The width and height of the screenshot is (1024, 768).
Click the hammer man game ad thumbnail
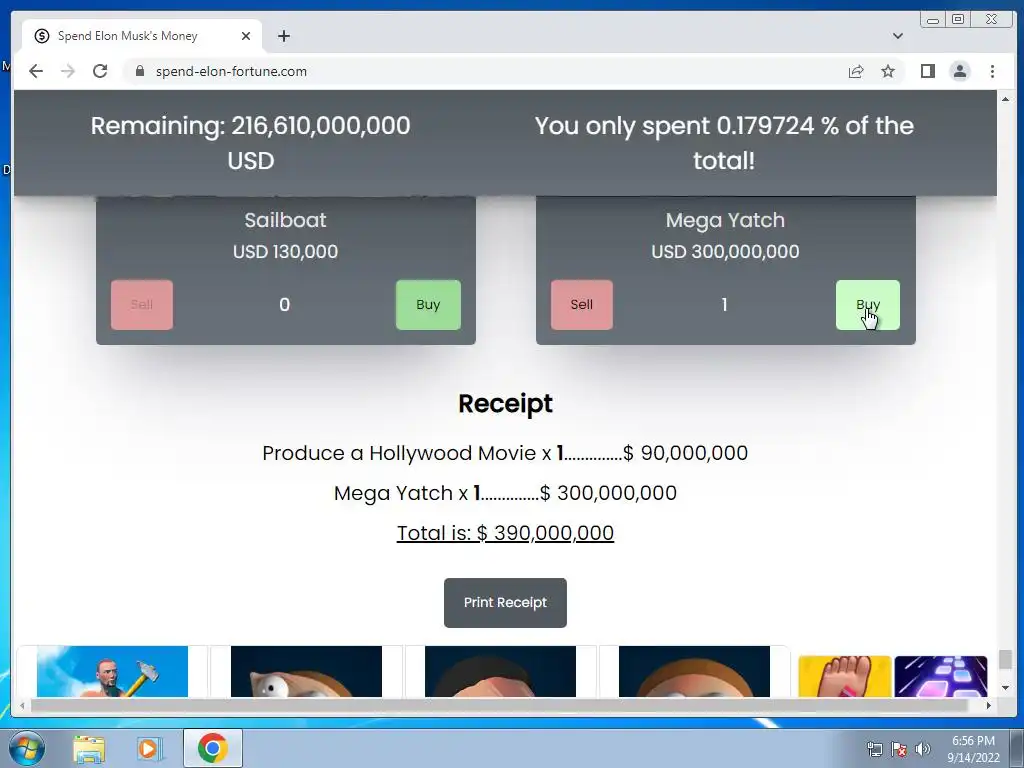click(112, 671)
